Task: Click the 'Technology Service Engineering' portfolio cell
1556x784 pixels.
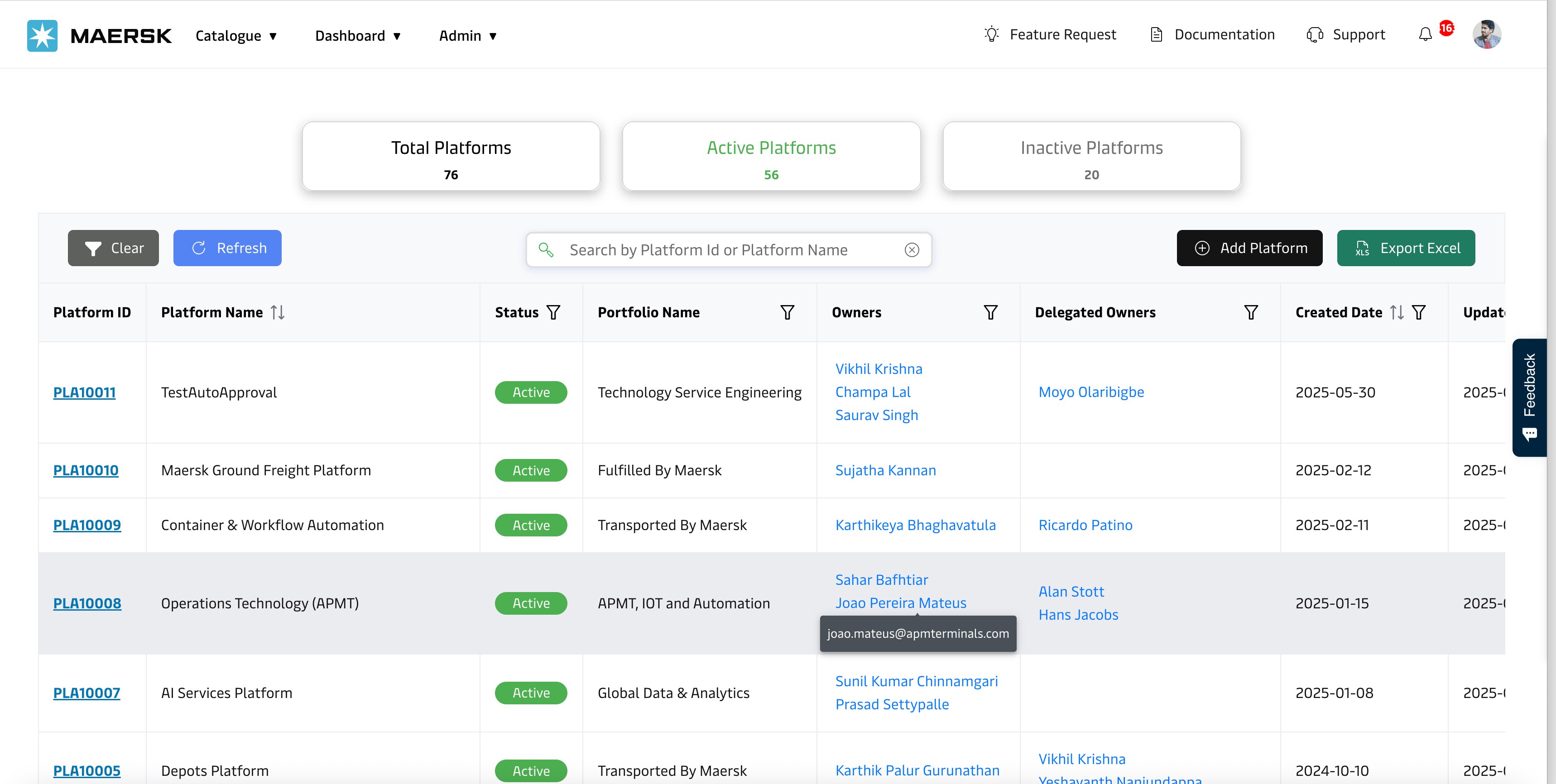Action: point(700,392)
